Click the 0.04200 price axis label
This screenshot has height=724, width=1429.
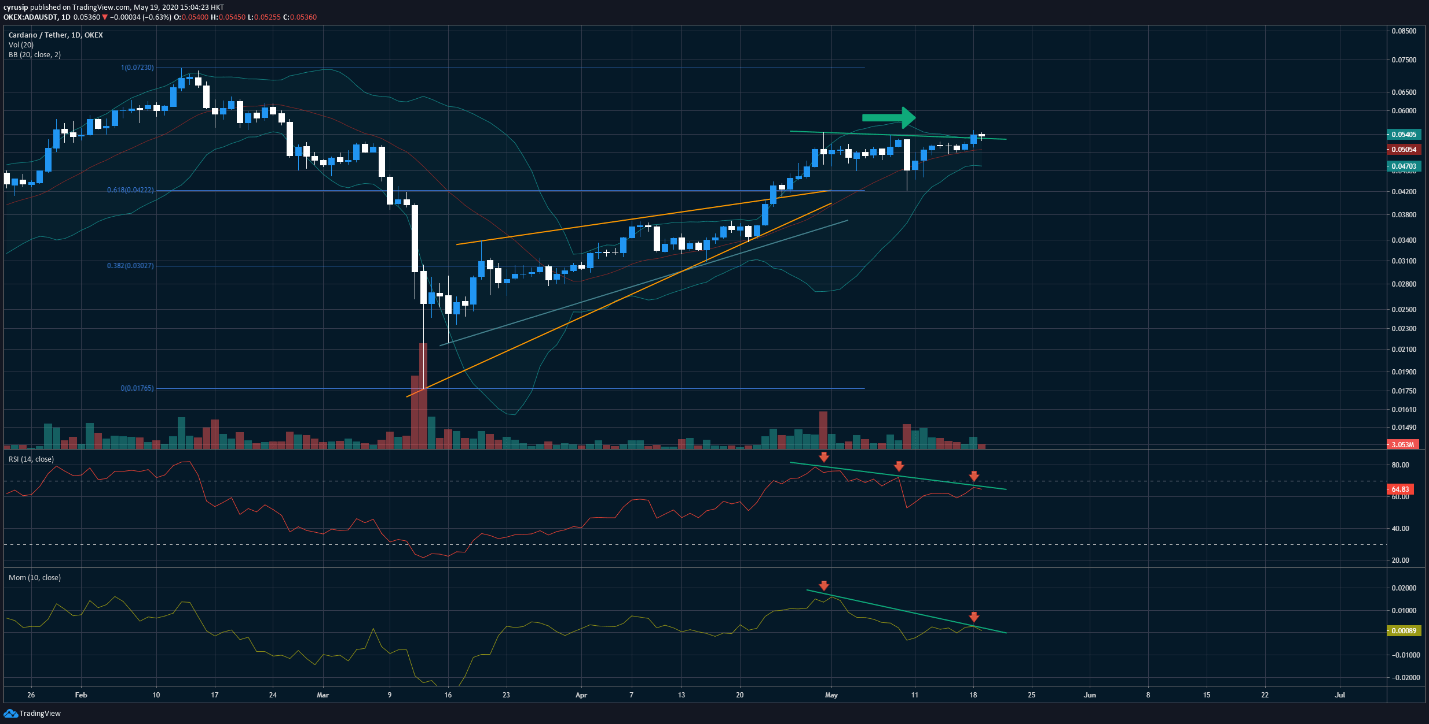click(x=1404, y=191)
